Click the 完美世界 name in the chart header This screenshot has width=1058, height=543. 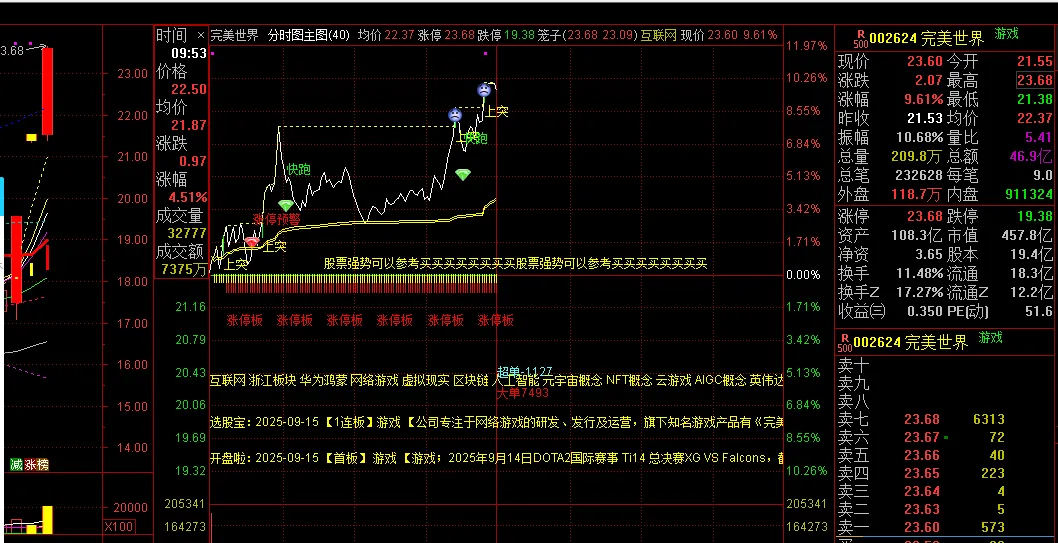[233, 35]
